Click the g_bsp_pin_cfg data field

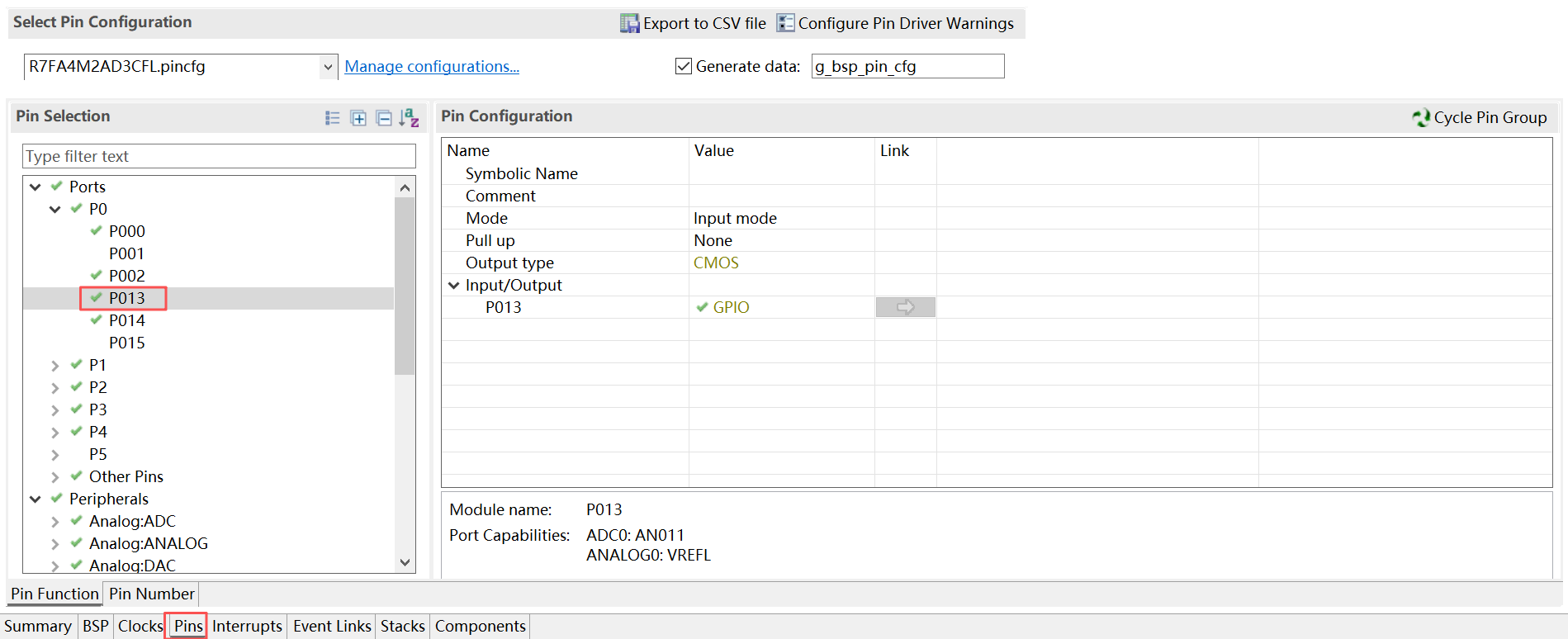(x=907, y=66)
